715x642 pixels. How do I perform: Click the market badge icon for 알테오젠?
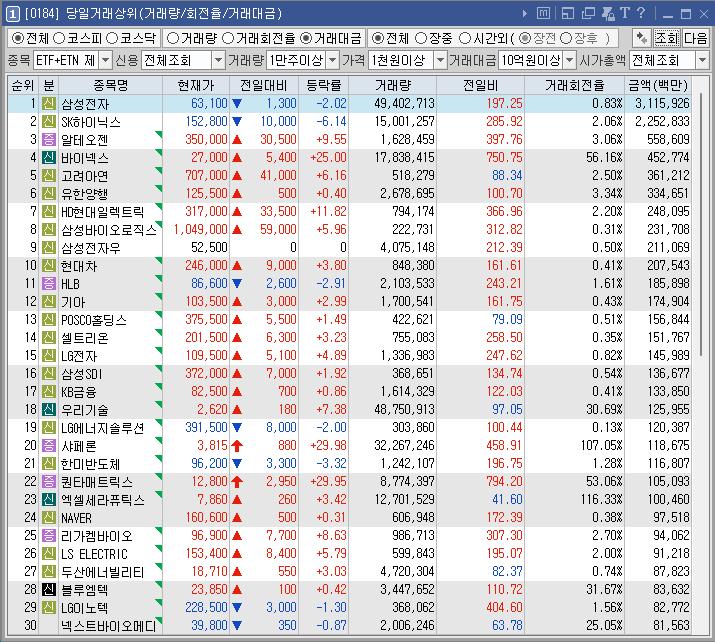(x=49, y=140)
